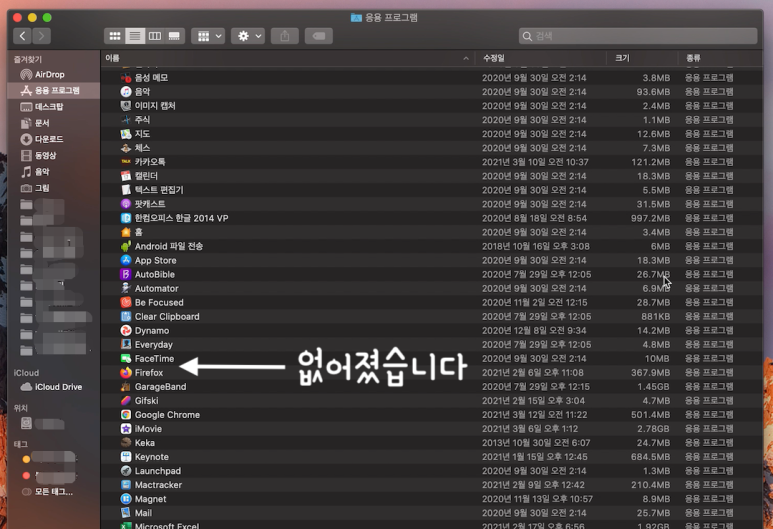Open the group-by arrangement dropdown

209,36
